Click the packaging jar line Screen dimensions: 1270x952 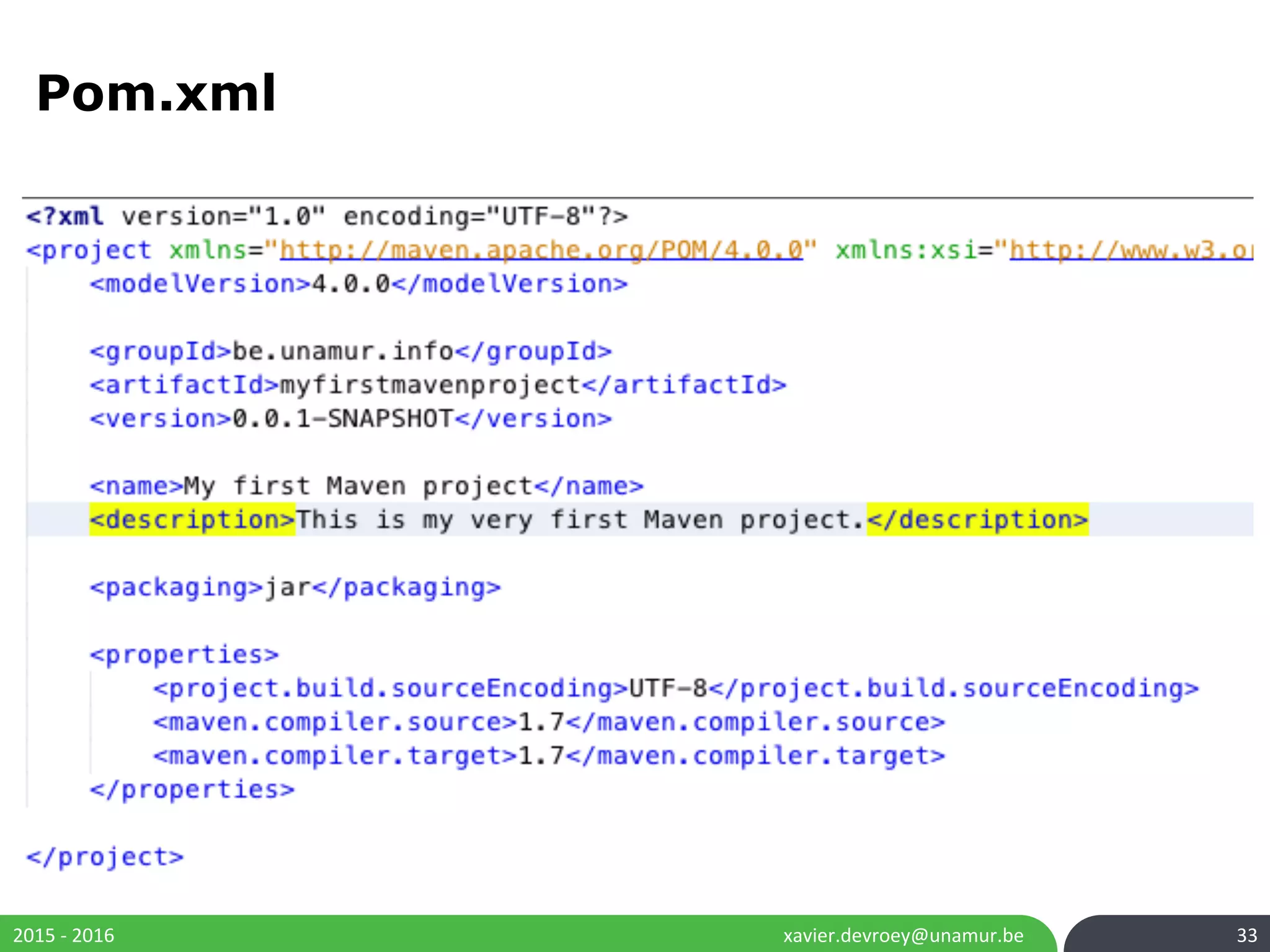tap(295, 587)
